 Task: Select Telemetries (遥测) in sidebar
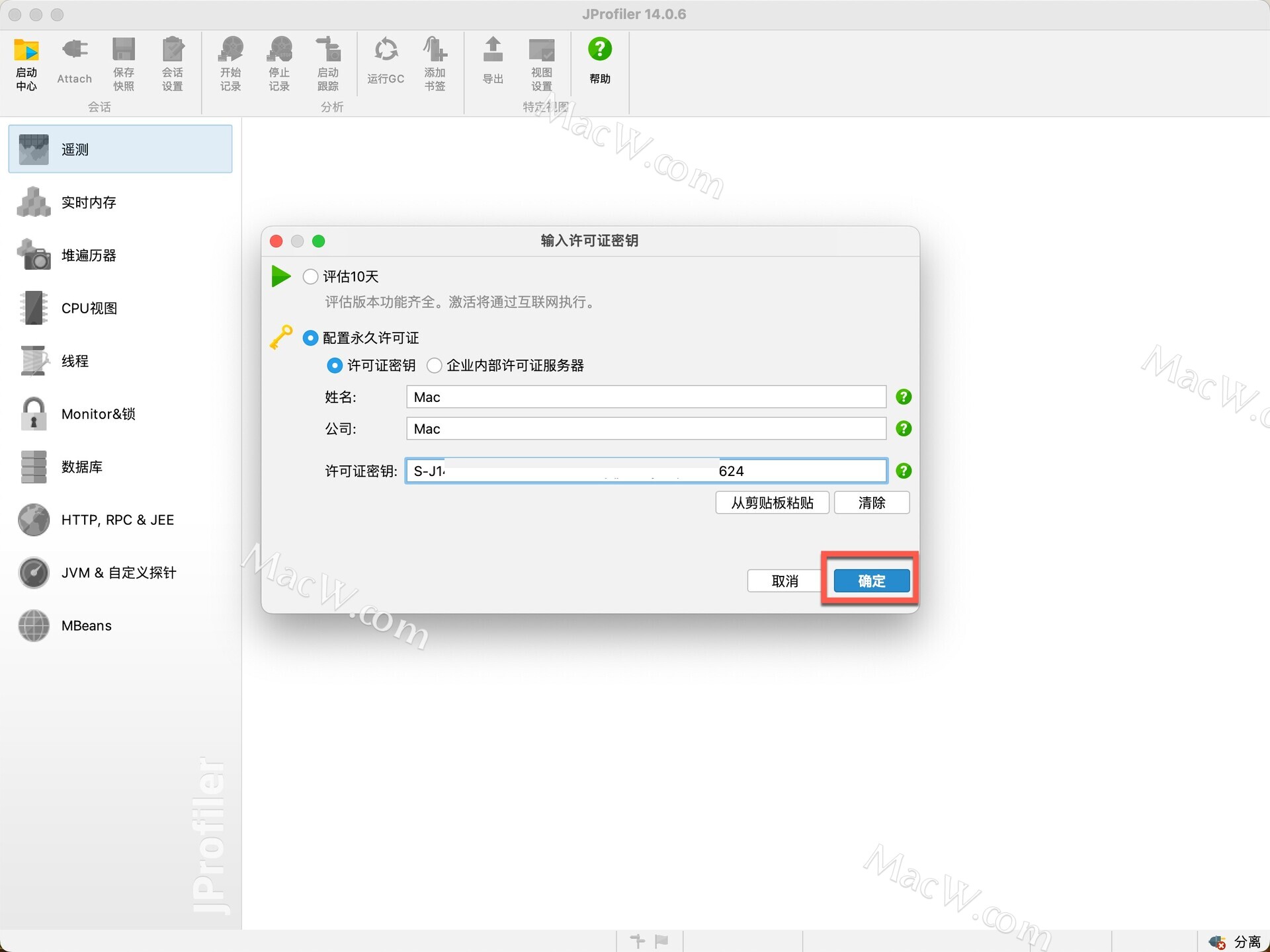(120, 149)
